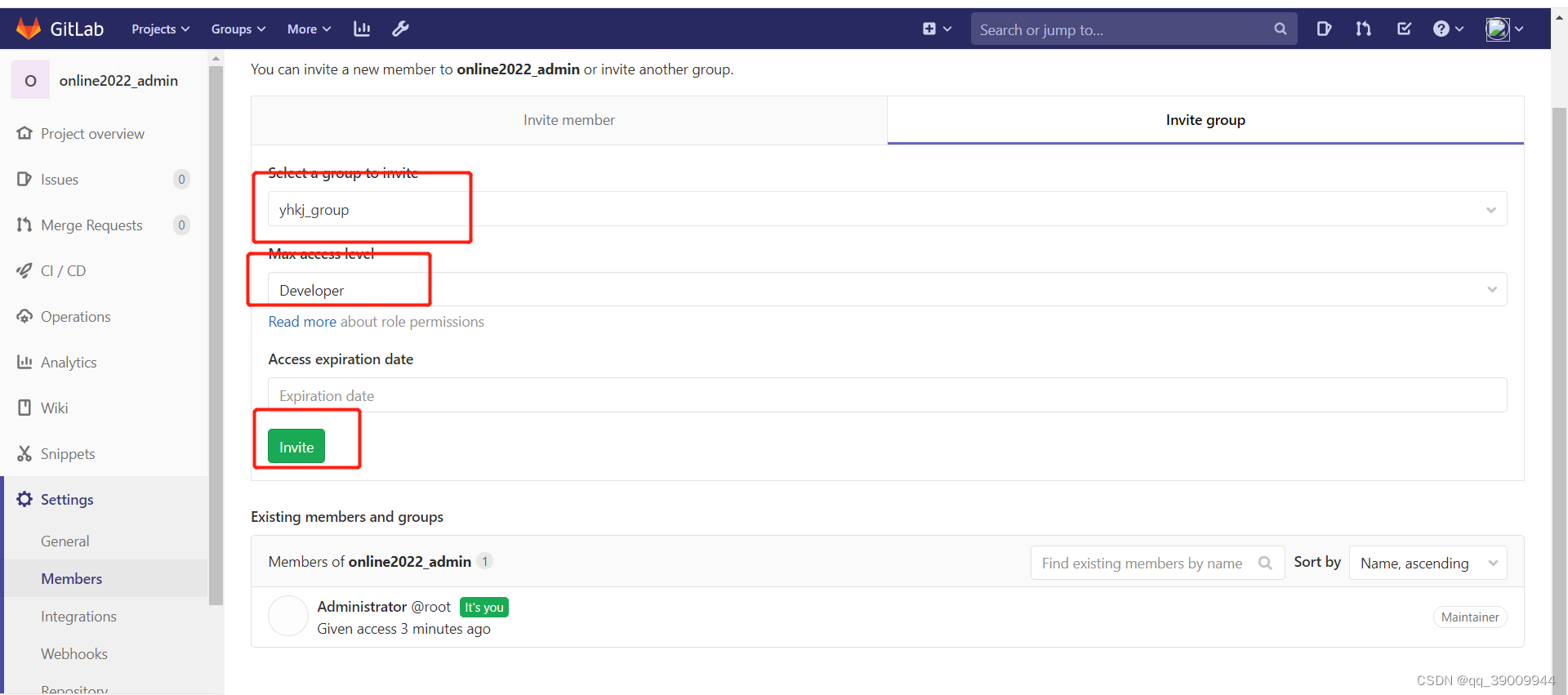This screenshot has width=1568, height=695.
Task: Open the Admin Area wrench icon
Action: click(400, 29)
